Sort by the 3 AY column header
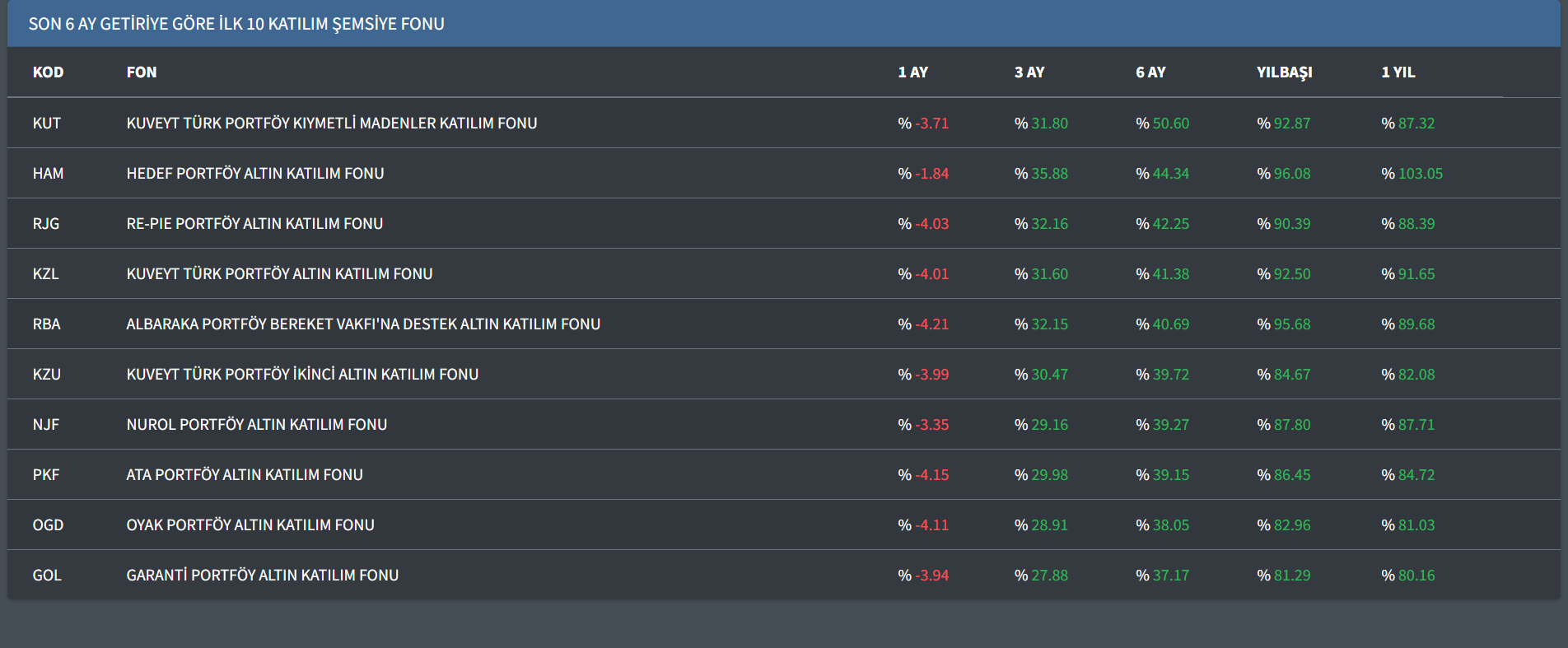 [x=1029, y=72]
